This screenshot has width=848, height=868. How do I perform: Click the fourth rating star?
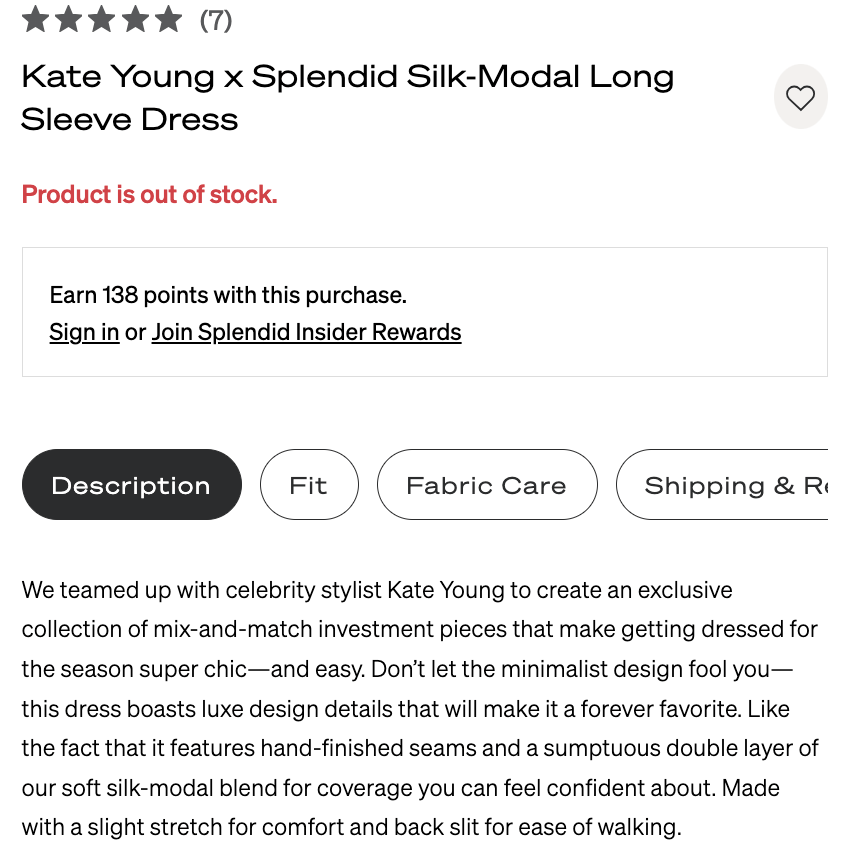point(135,19)
